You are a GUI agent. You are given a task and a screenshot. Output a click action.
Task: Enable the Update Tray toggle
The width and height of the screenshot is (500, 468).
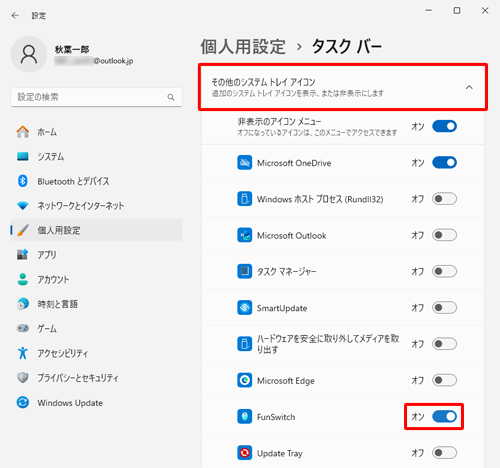pos(444,453)
